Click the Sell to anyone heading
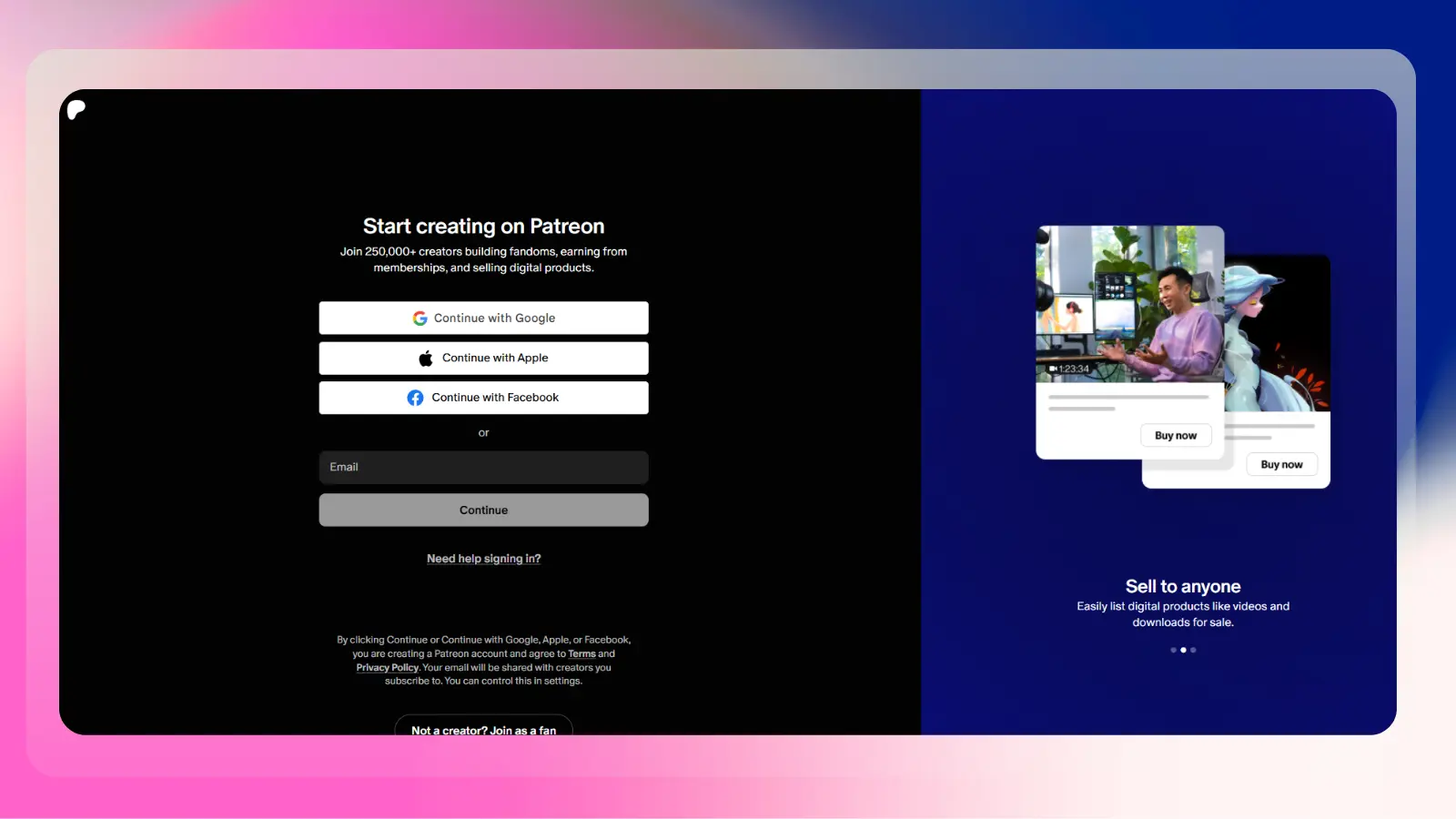Viewport: 1456px width, 819px height. pyautogui.click(x=1183, y=587)
